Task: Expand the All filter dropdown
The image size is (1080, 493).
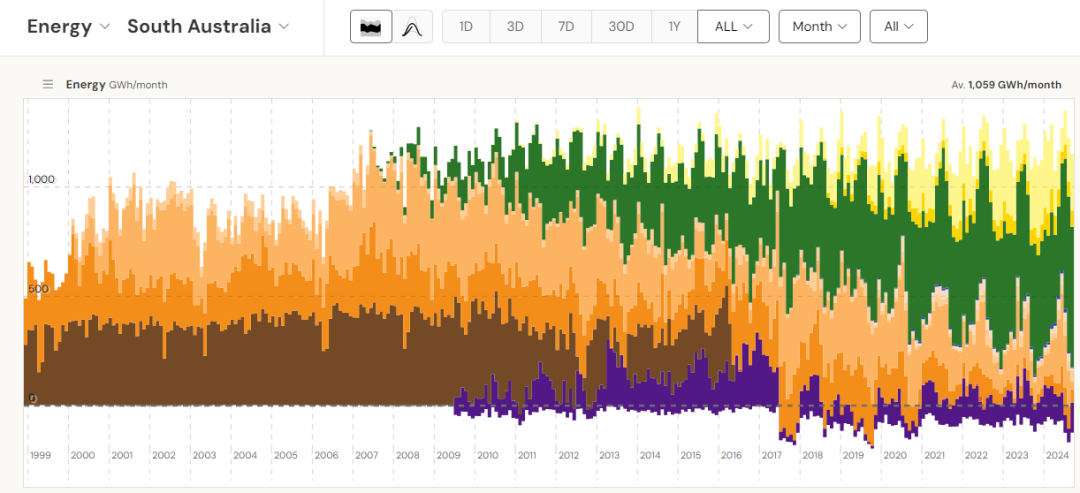Action: [x=898, y=27]
